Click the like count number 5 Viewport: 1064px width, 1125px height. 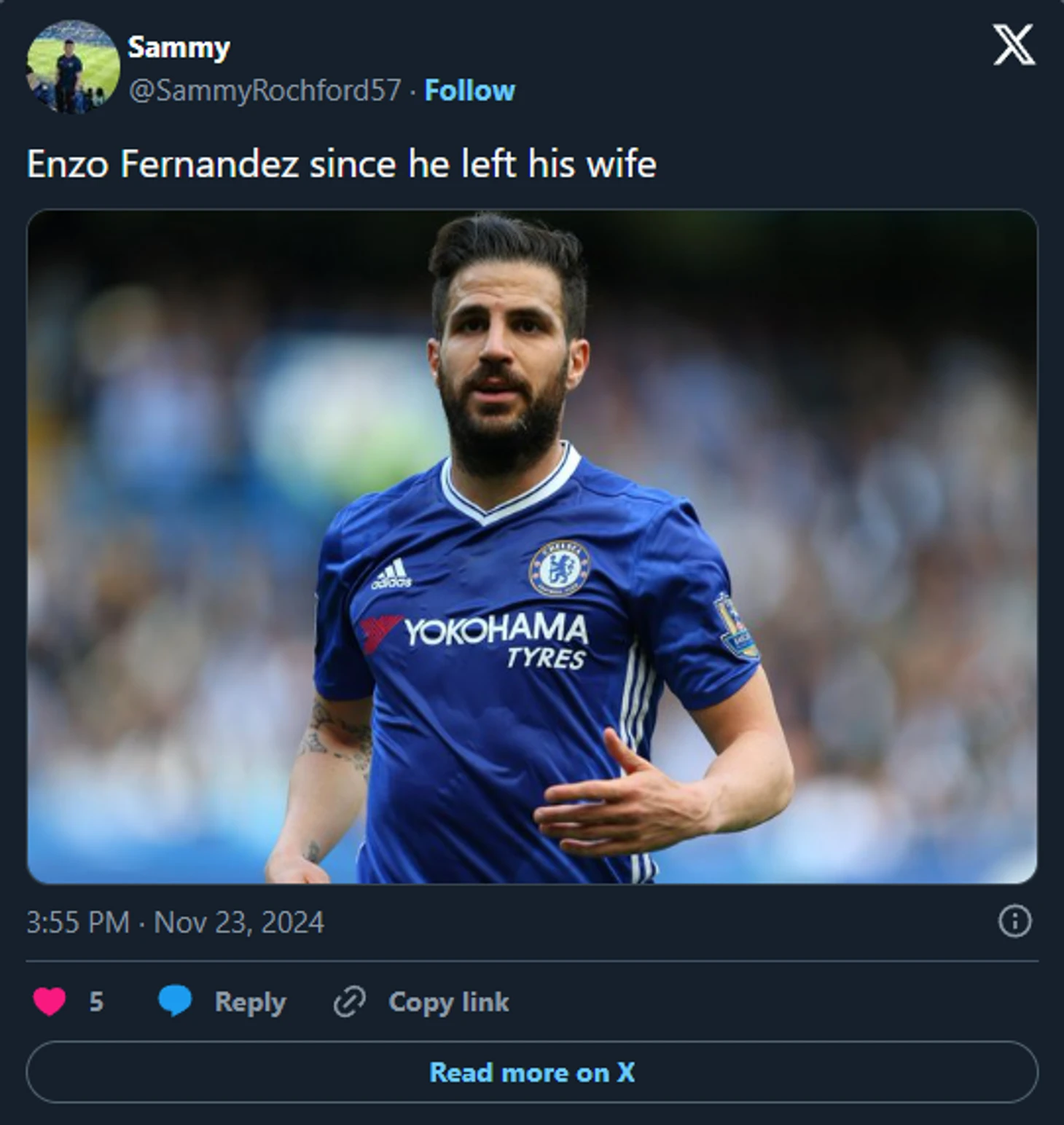click(96, 1002)
